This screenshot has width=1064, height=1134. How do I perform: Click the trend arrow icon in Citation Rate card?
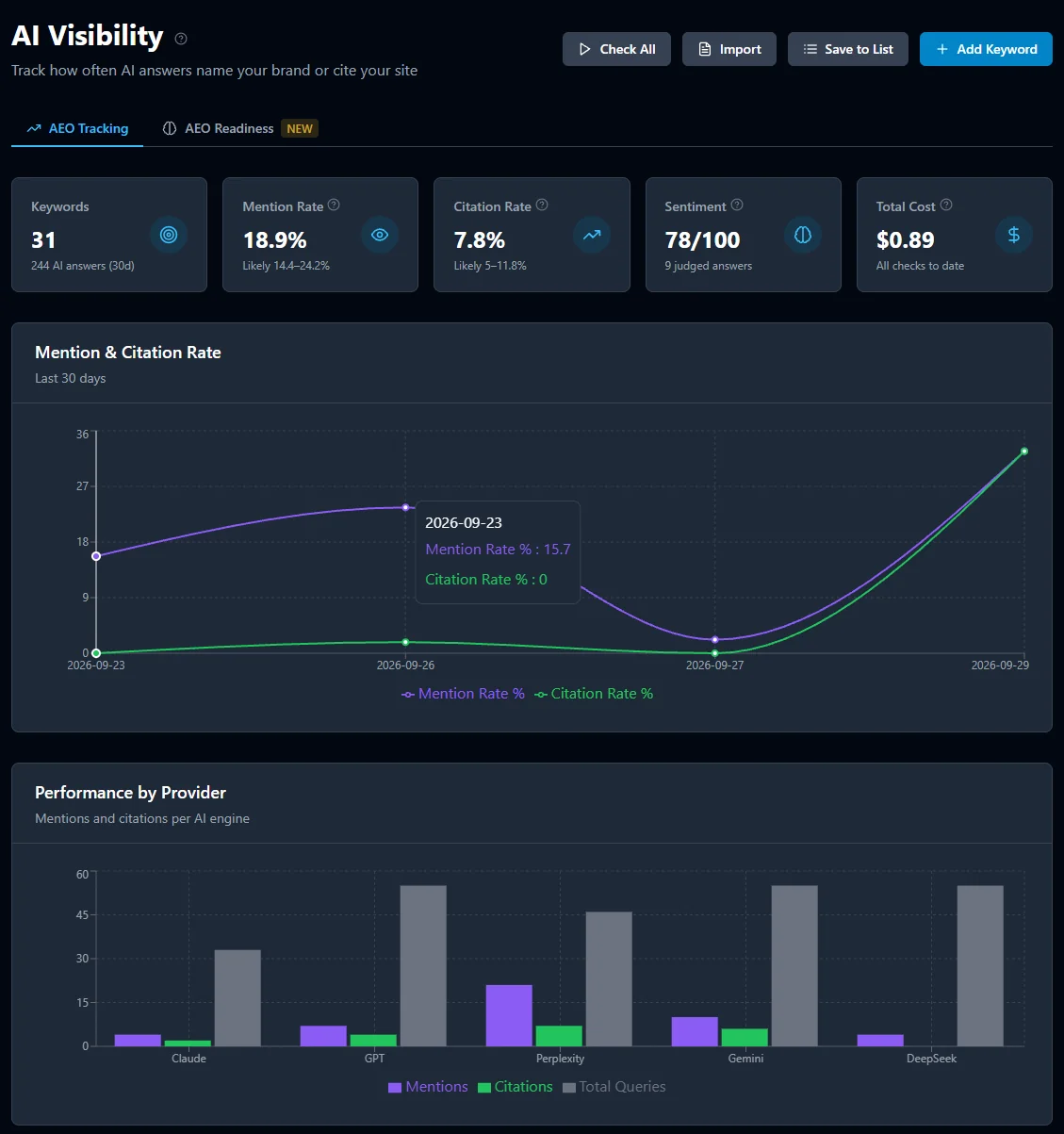[x=592, y=235]
